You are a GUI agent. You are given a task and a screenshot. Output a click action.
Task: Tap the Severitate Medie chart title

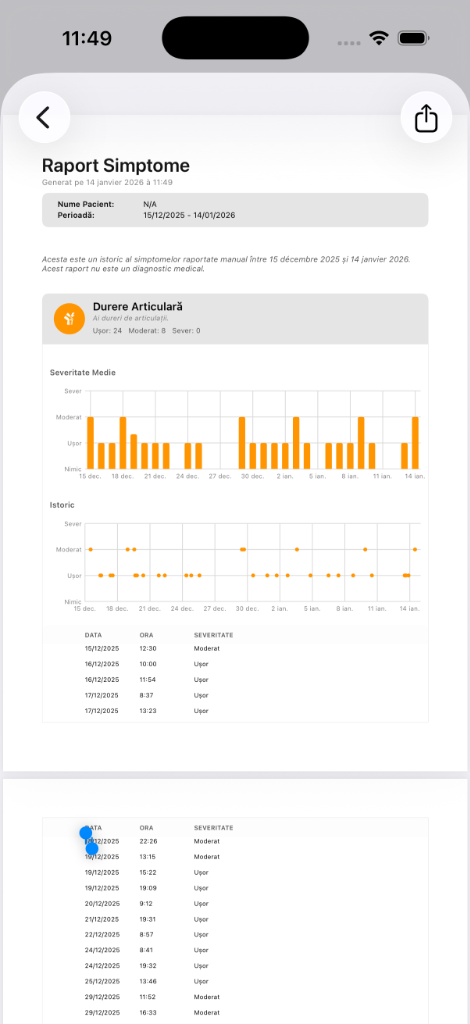tap(83, 372)
